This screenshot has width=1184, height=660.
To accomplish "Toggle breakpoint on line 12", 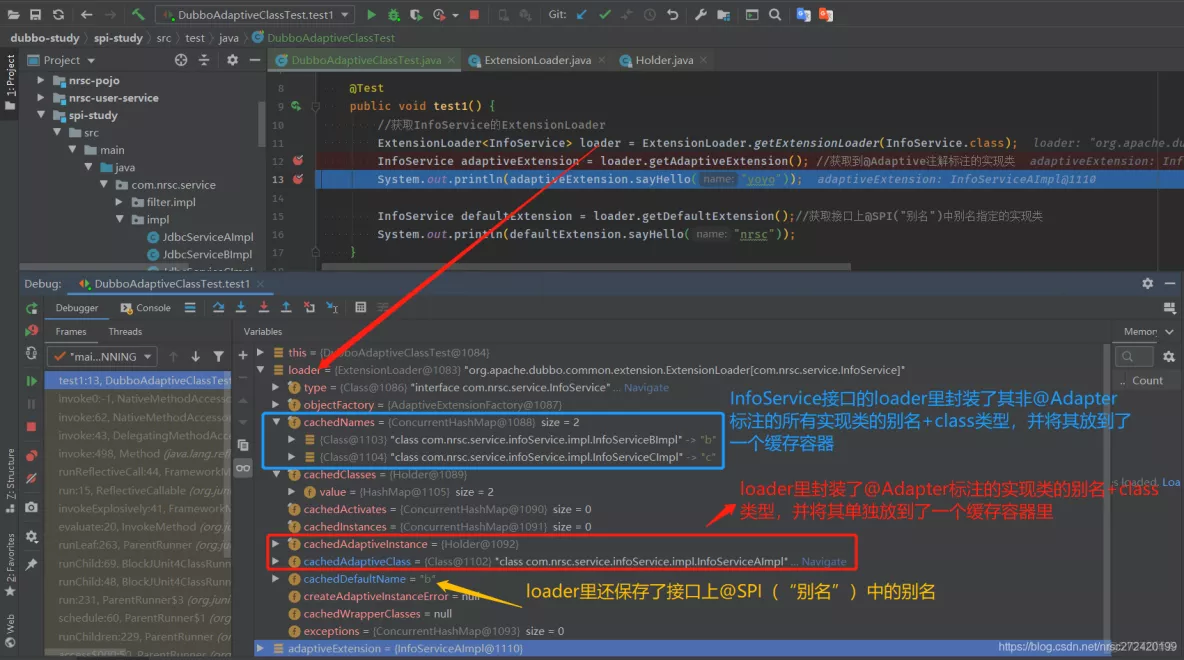I will tap(298, 161).
